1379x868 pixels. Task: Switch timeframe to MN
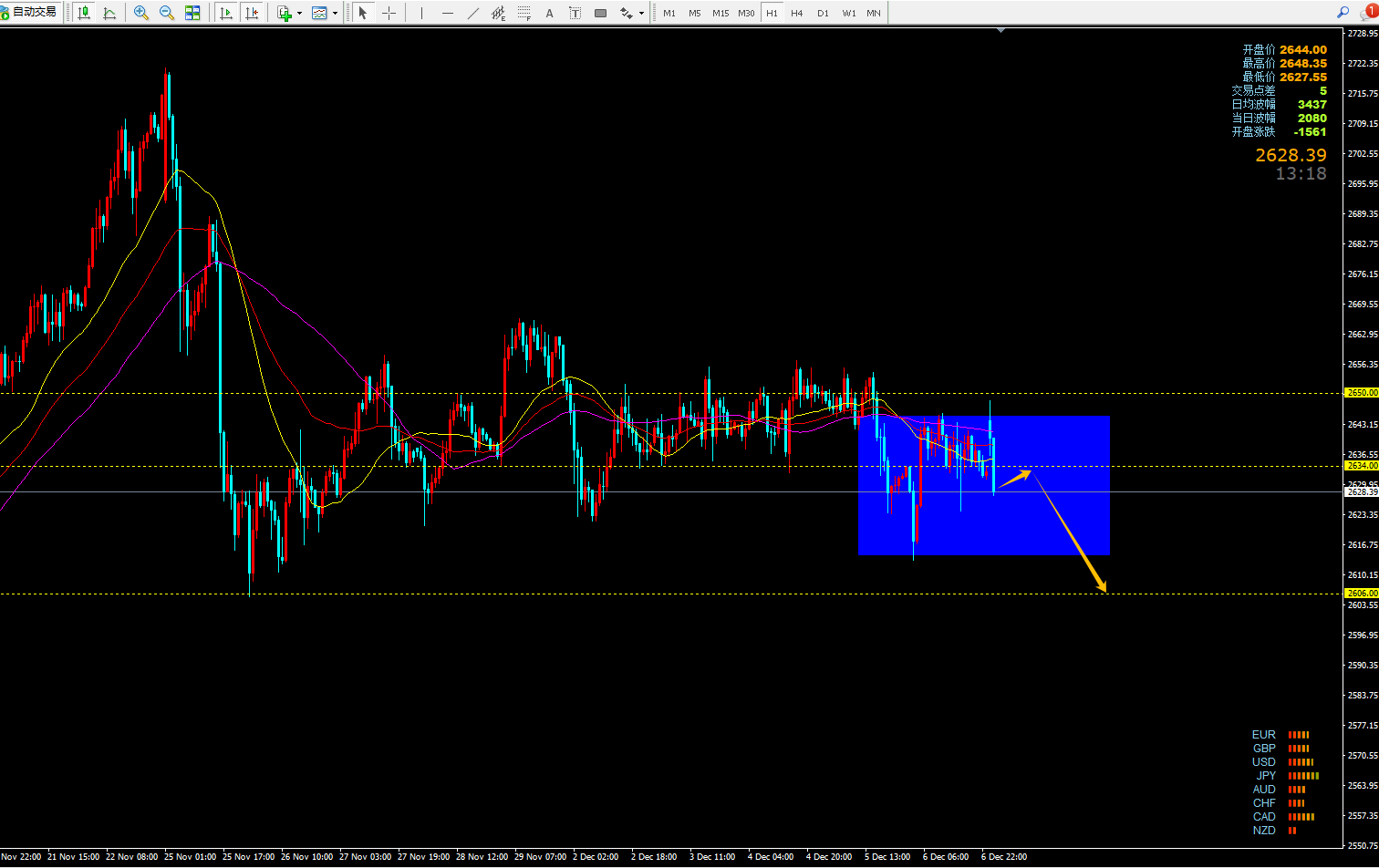[874, 13]
